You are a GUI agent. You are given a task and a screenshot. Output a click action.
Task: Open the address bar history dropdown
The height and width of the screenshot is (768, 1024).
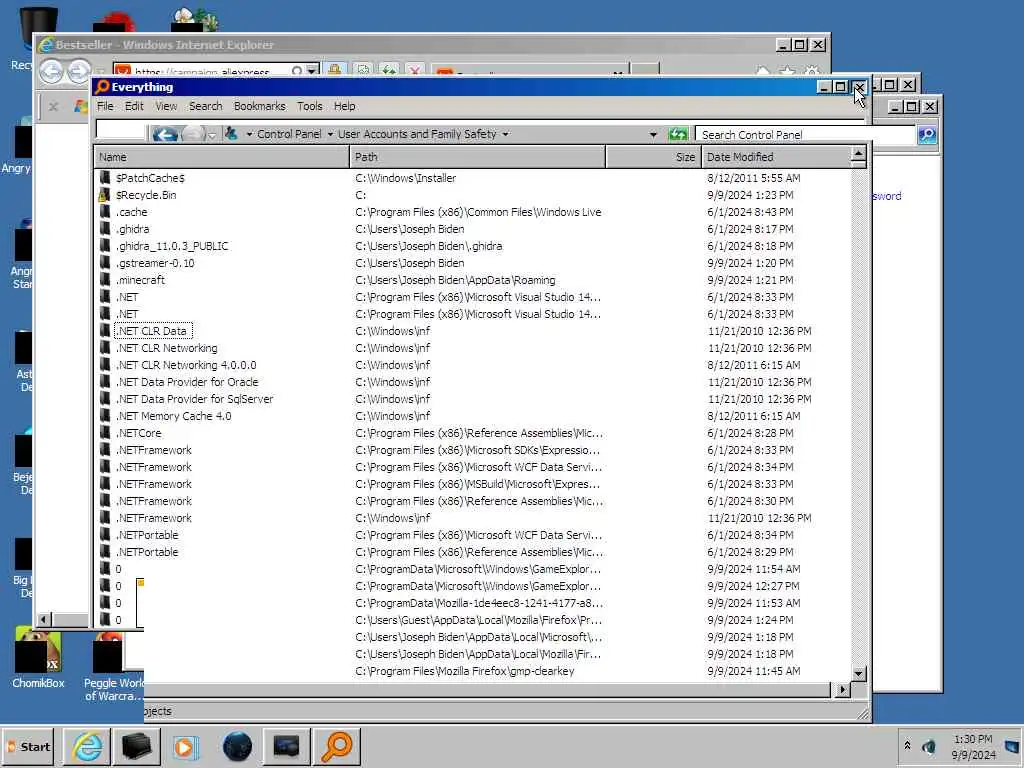pos(653,135)
